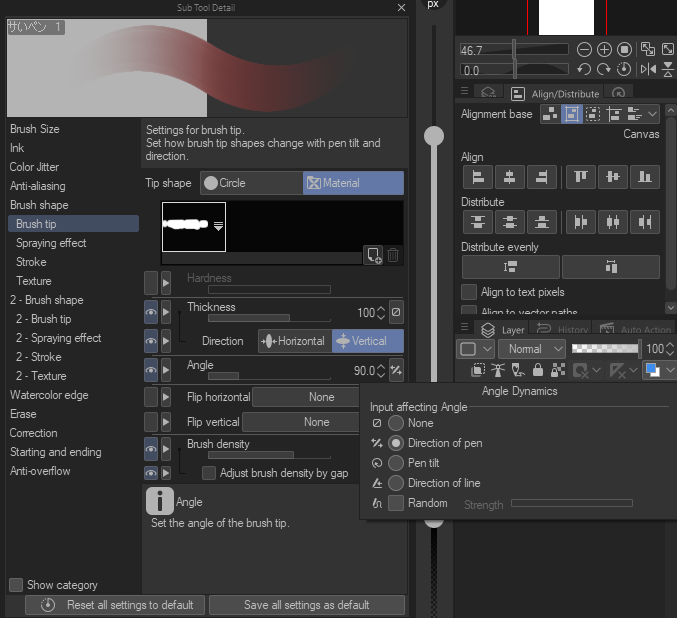Screen dimensions: 677x618
Task: Expand Alignment base options chevron
Action: 652,114
